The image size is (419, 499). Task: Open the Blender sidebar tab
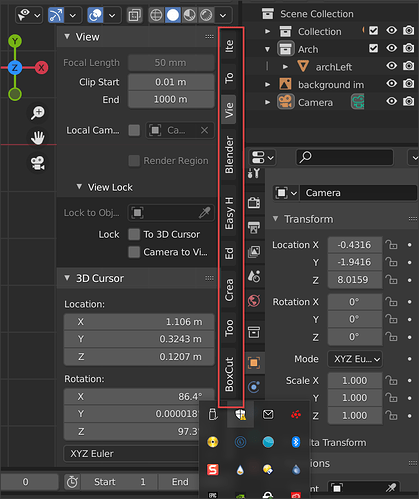tap(229, 155)
